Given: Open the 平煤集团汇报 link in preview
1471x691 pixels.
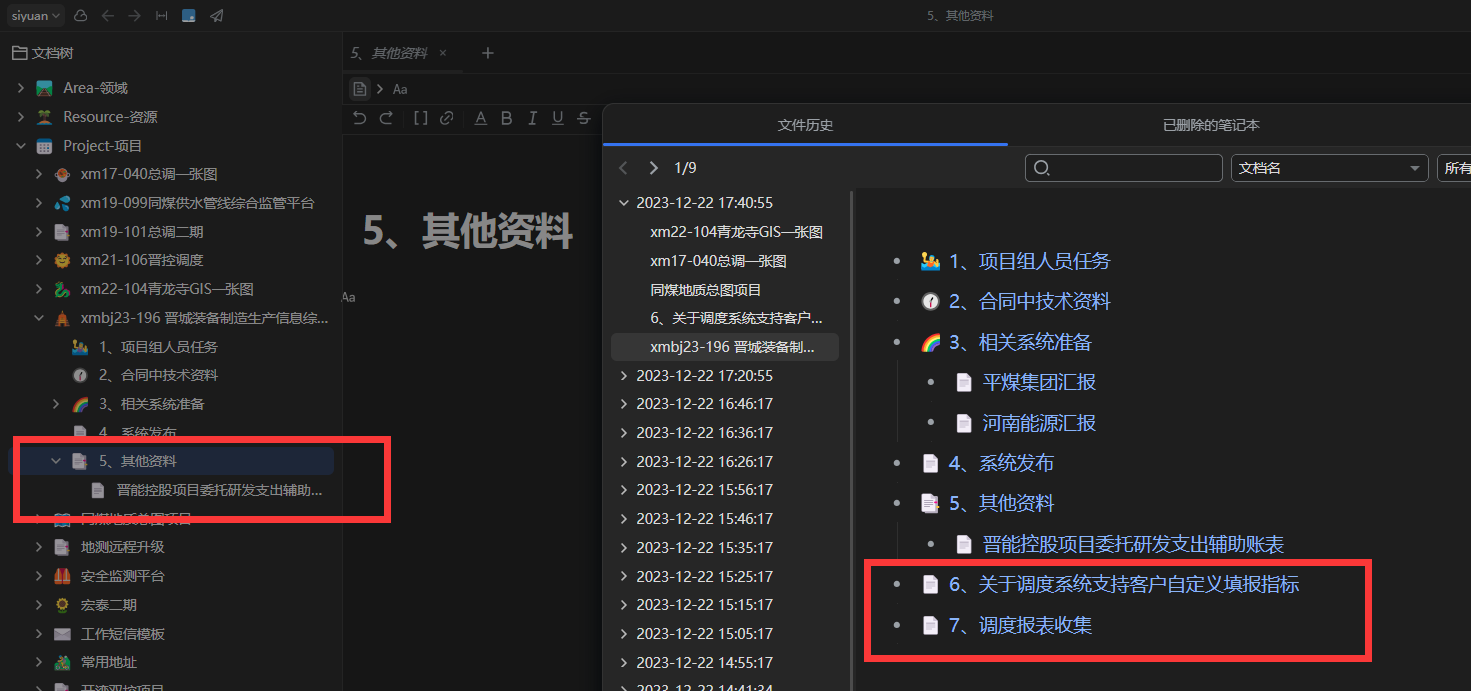Looking at the screenshot, I should 1040,382.
